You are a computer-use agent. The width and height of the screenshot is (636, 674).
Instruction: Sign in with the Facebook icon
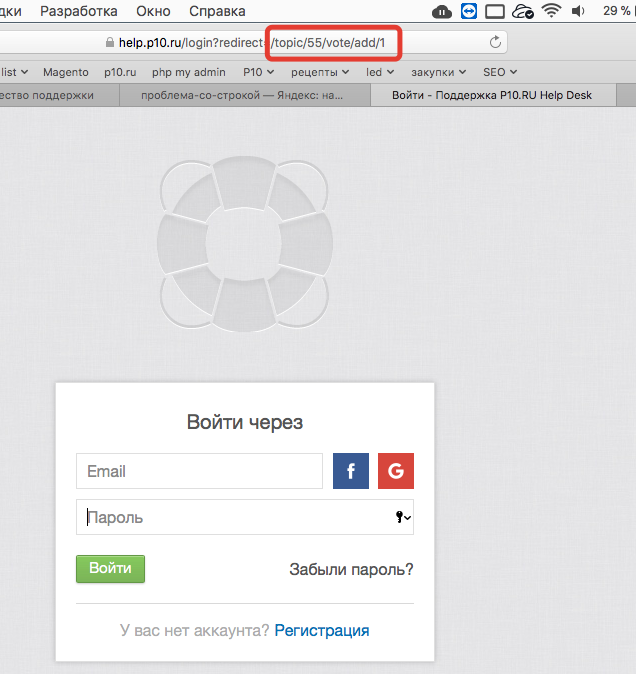click(x=351, y=471)
